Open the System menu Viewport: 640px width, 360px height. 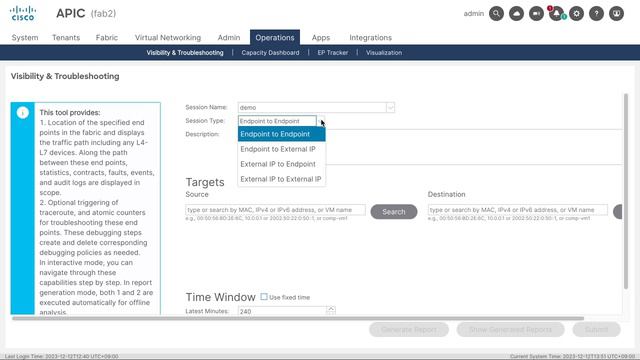tap(25, 38)
